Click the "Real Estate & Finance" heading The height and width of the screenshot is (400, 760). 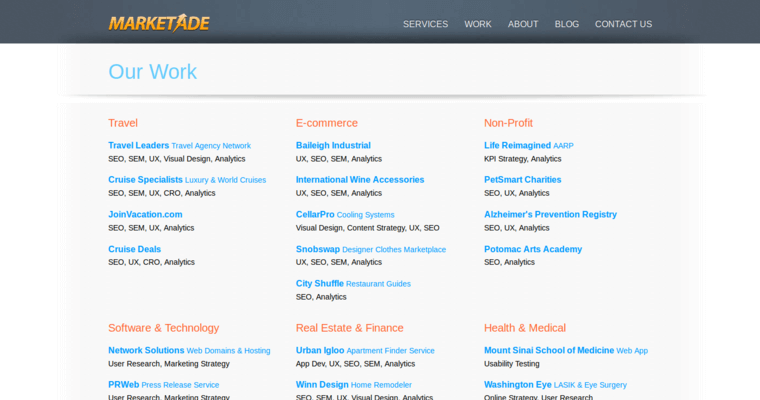349,328
